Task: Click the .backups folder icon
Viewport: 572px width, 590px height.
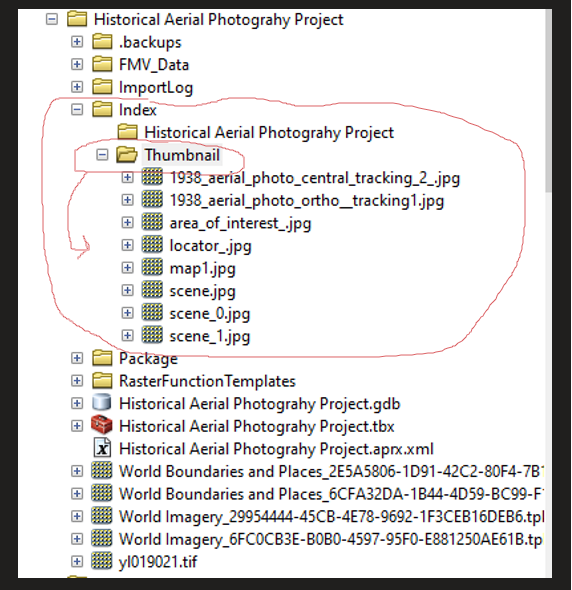Action: click(x=102, y=41)
